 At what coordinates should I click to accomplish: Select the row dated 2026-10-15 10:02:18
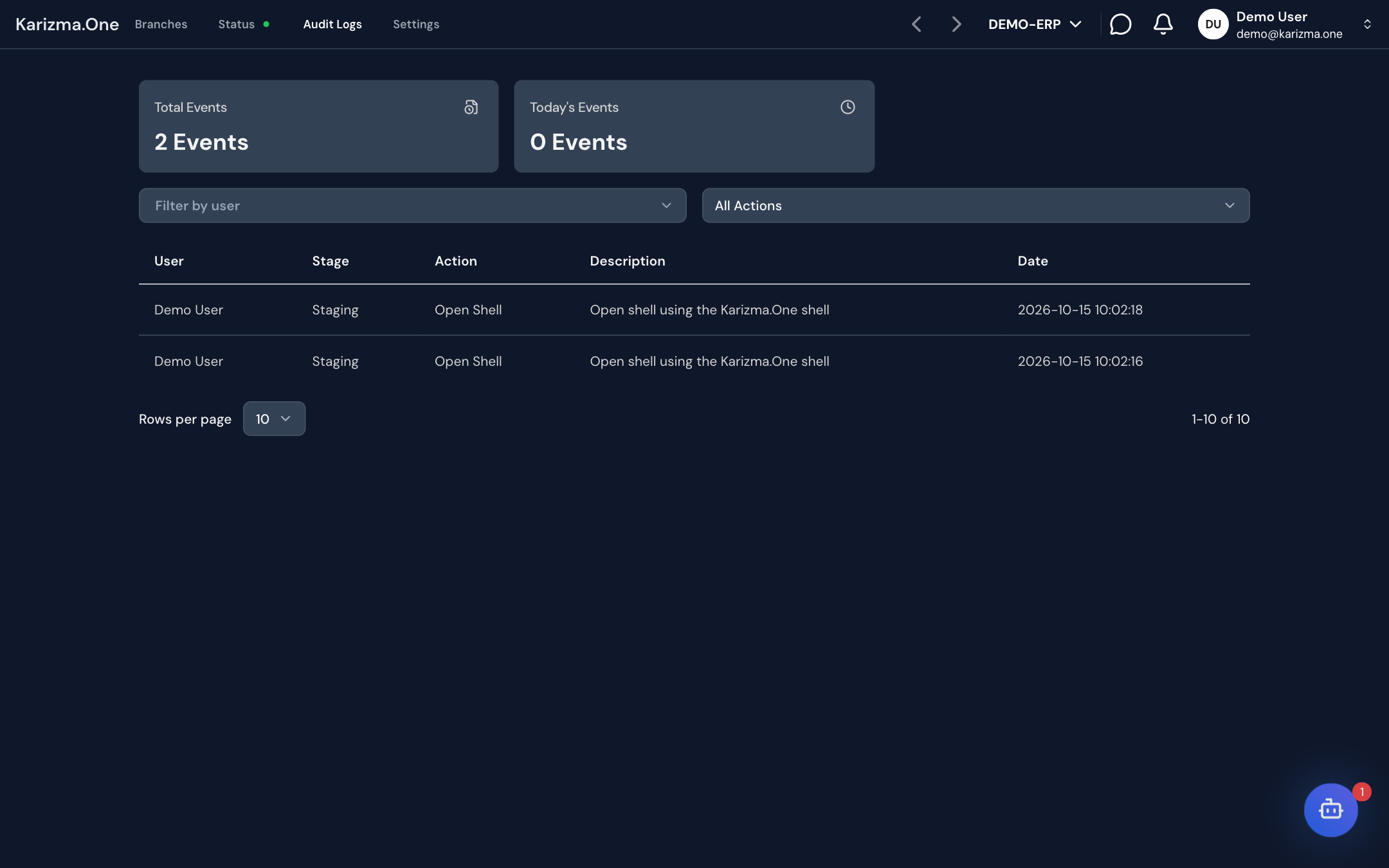(x=694, y=309)
